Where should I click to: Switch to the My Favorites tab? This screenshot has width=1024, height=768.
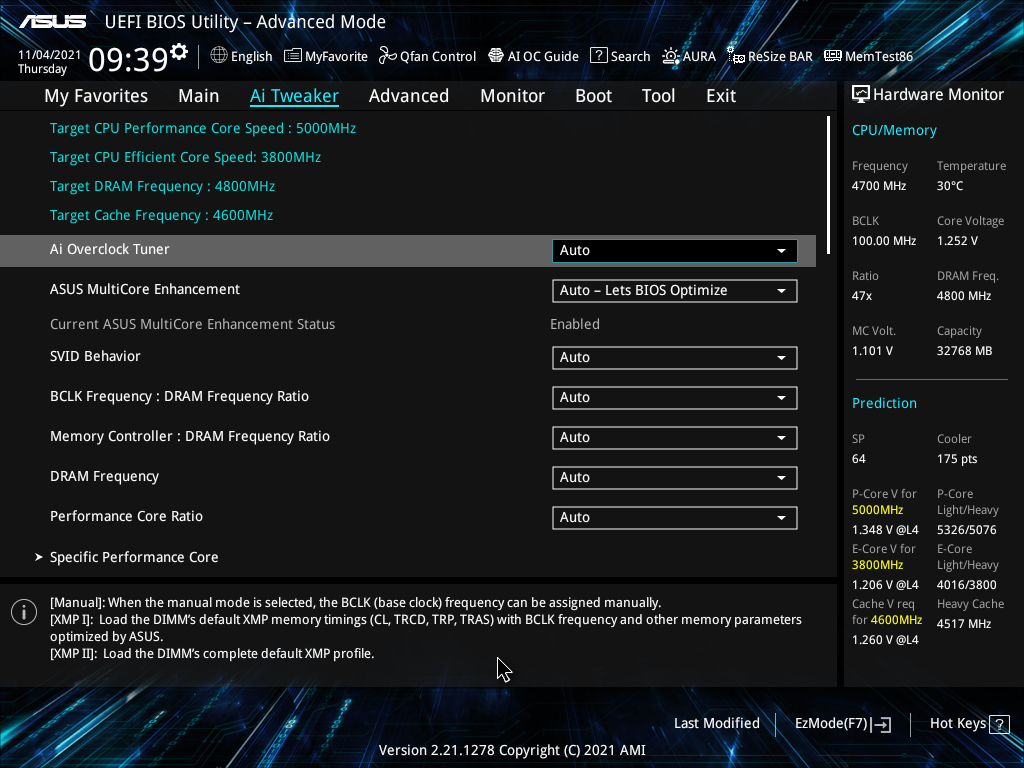click(x=96, y=96)
